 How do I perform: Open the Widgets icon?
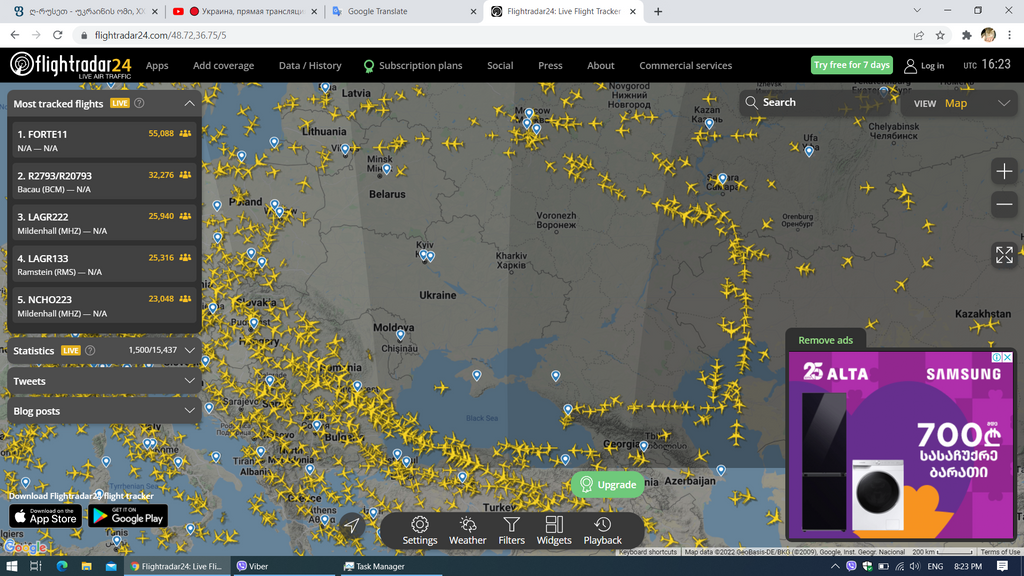(x=554, y=524)
